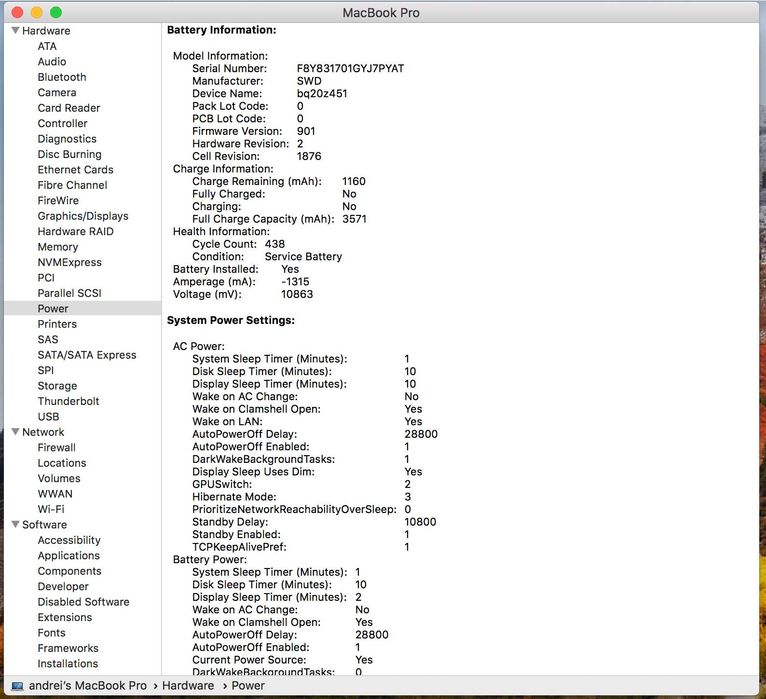Select Controller in the sidebar
The height and width of the screenshot is (699, 766).
tap(63, 124)
